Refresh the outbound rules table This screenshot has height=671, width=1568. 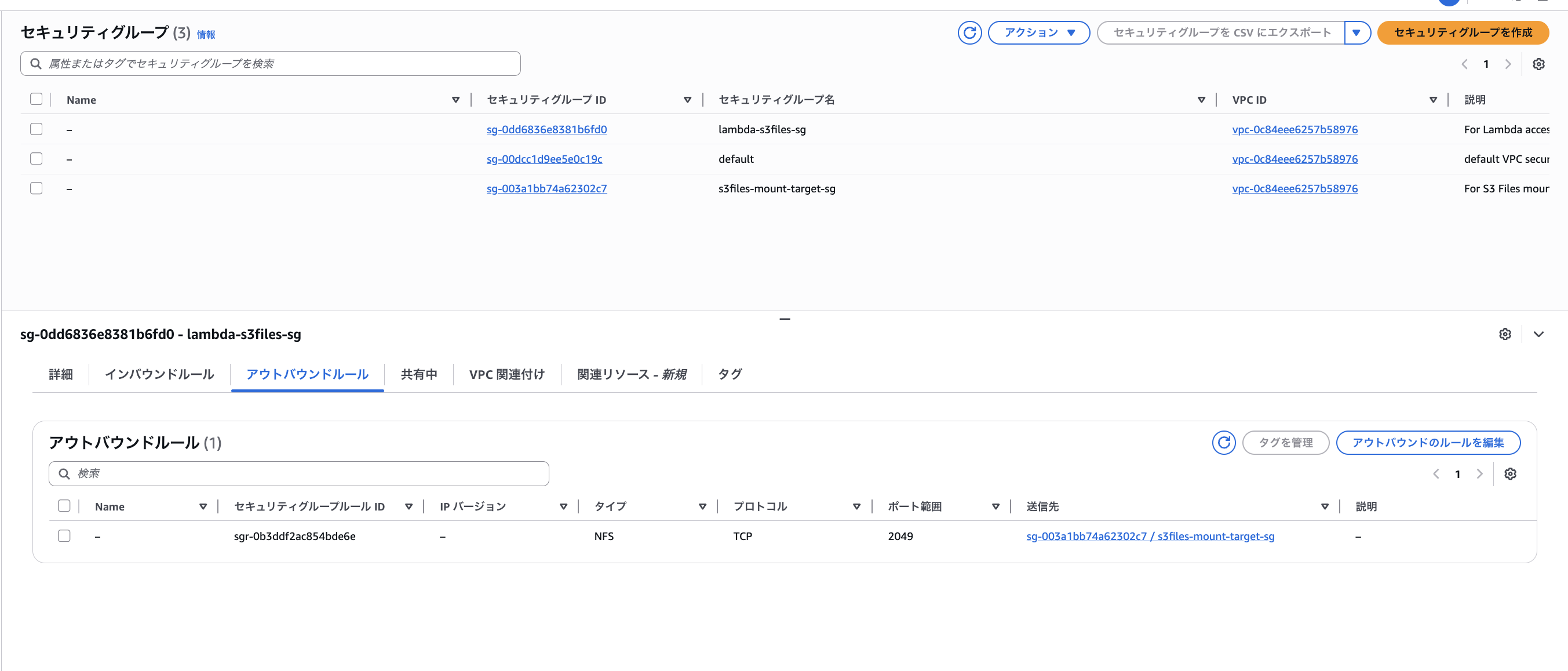(x=1225, y=443)
